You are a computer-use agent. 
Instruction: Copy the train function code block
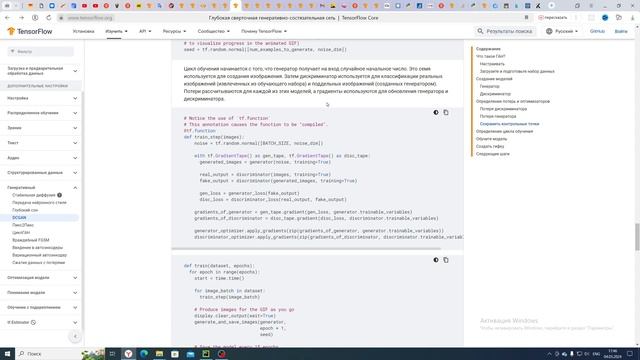446,260
